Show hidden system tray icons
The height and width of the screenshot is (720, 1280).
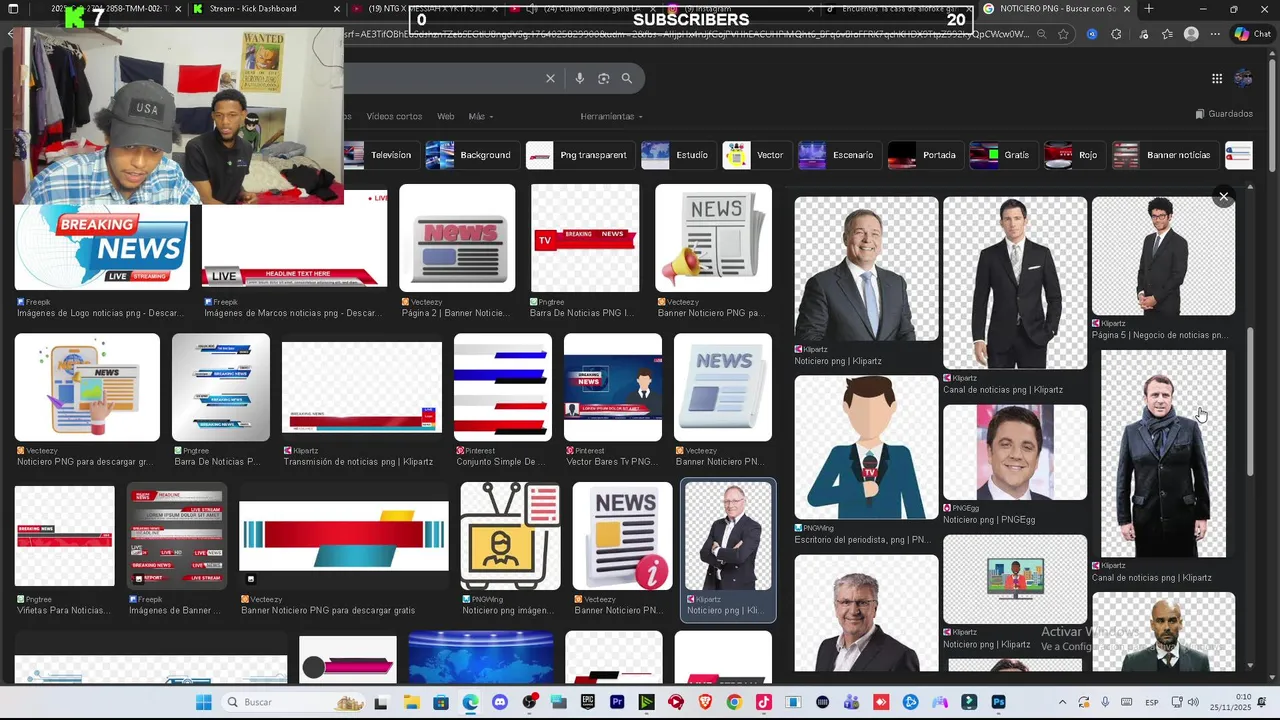1062,702
